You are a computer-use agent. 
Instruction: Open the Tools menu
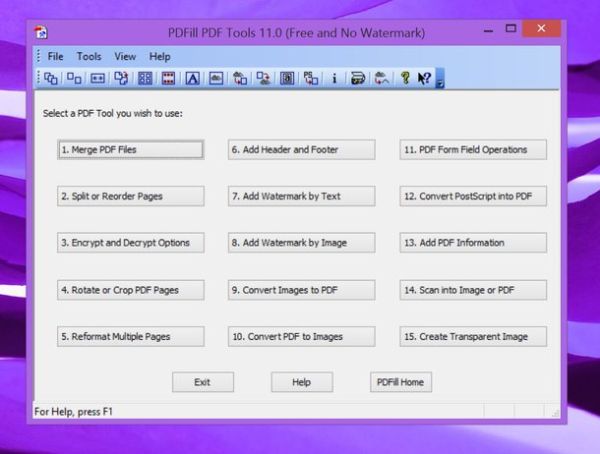[x=89, y=56]
